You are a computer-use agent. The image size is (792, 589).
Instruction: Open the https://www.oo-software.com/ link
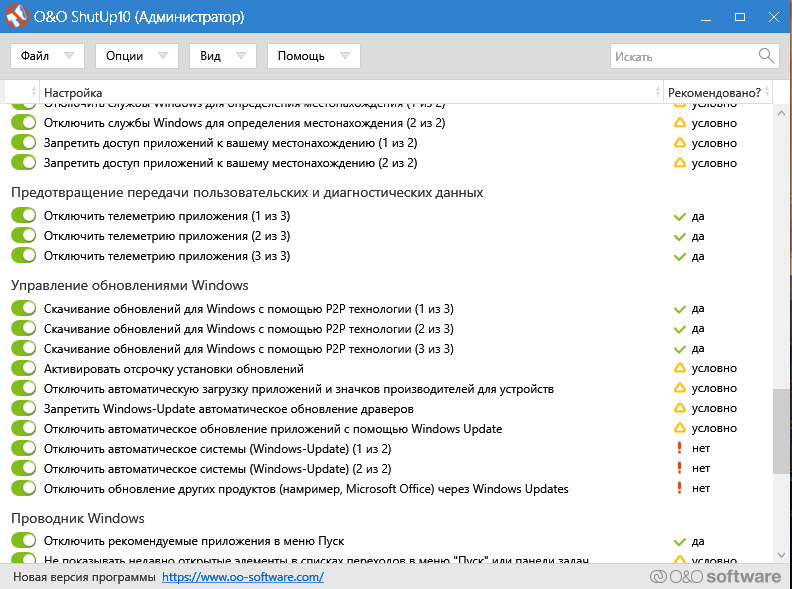pyautogui.click(x=243, y=577)
